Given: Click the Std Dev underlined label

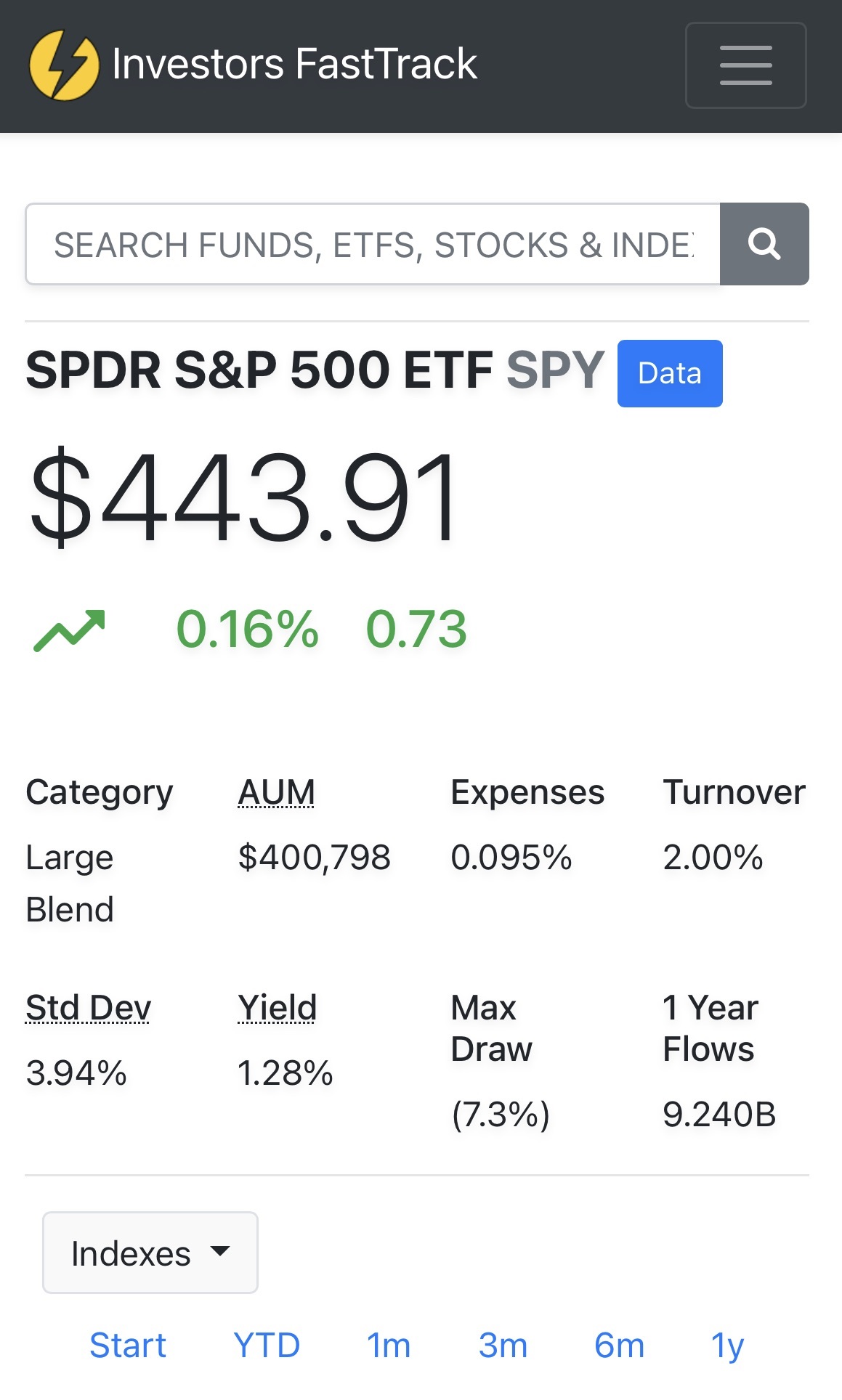Looking at the screenshot, I should click(x=88, y=1008).
